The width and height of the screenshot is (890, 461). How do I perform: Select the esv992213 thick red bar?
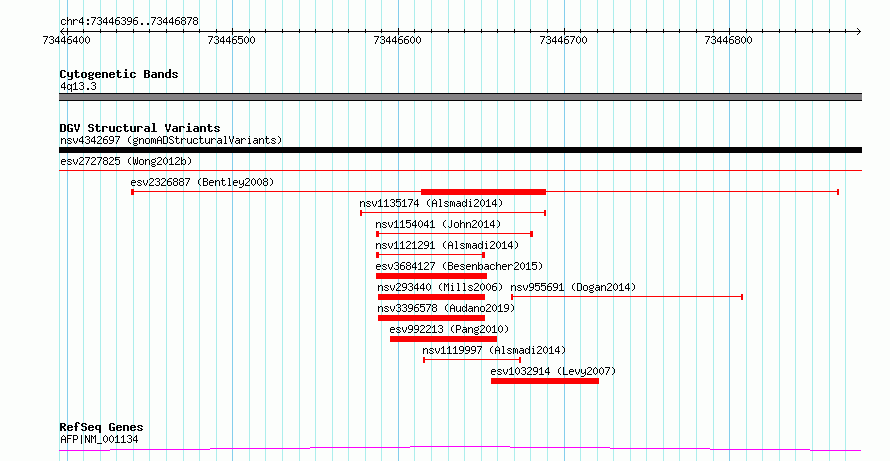tap(443, 339)
